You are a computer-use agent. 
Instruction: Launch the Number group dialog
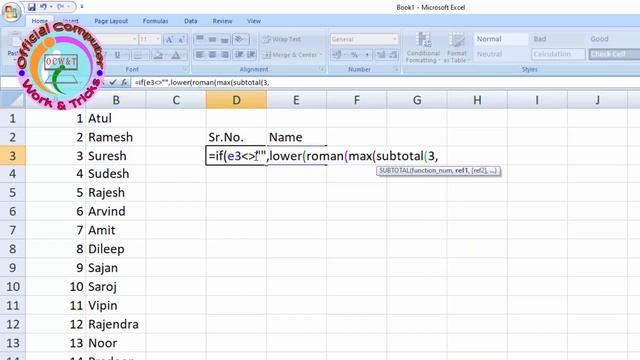point(396,69)
